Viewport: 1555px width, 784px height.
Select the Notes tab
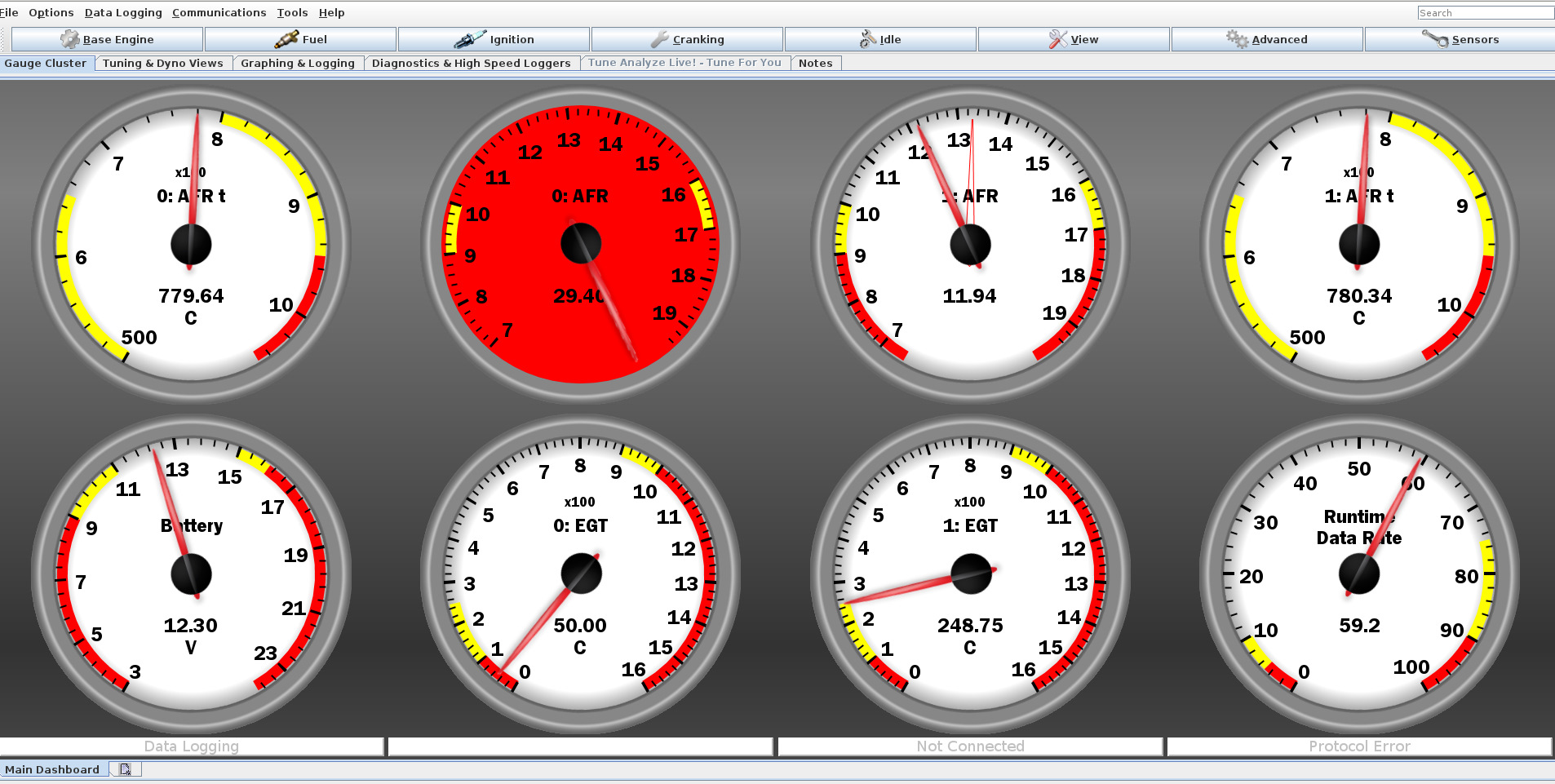pos(815,63)
